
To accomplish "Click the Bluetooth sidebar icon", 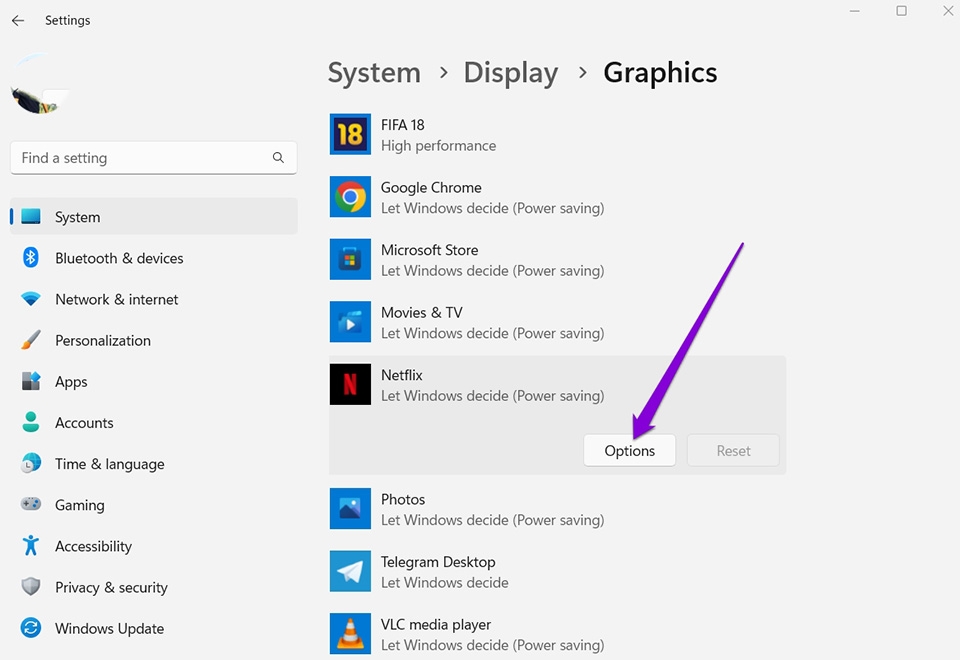I will click(x=28, y=258).
